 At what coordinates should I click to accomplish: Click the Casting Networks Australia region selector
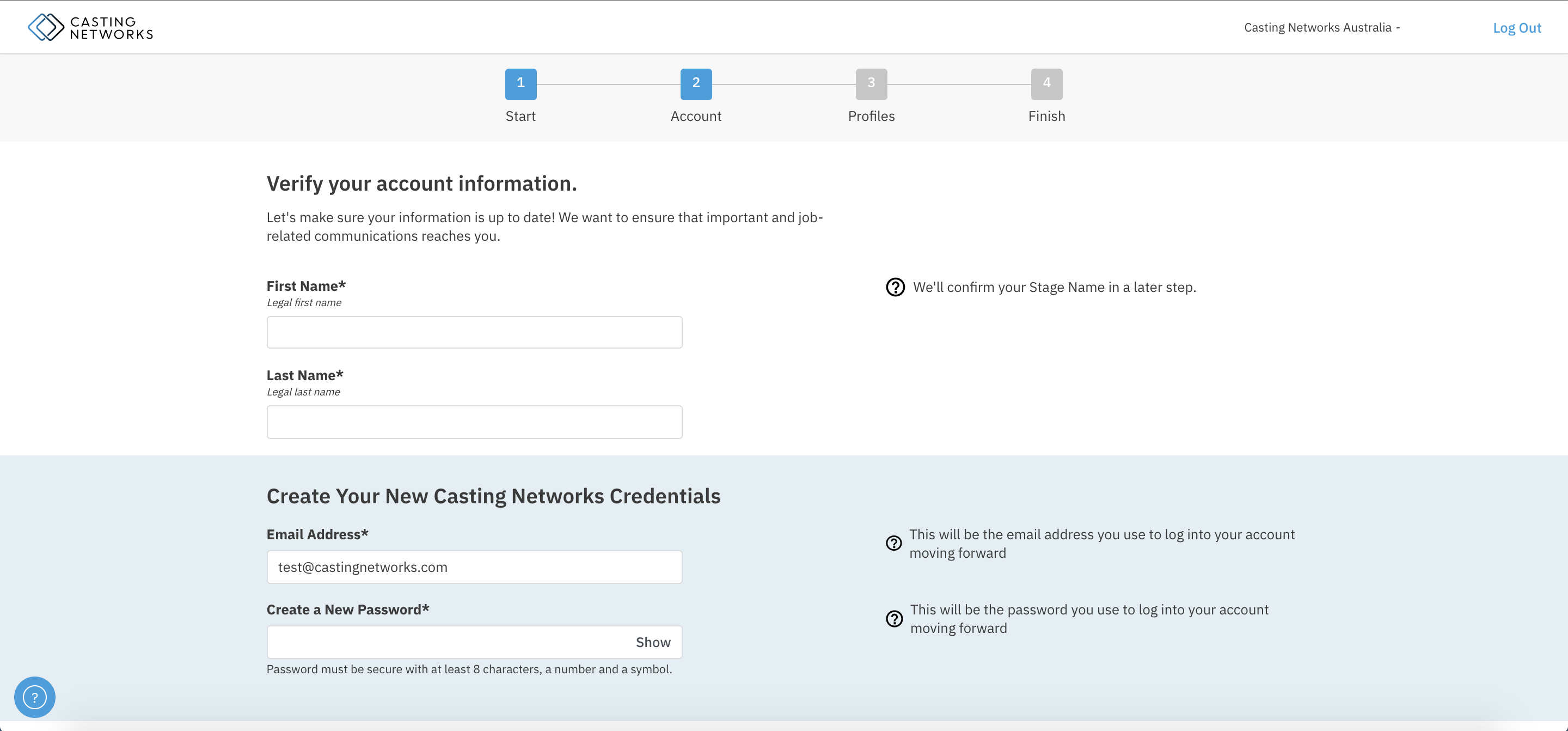pos(1321,27)
